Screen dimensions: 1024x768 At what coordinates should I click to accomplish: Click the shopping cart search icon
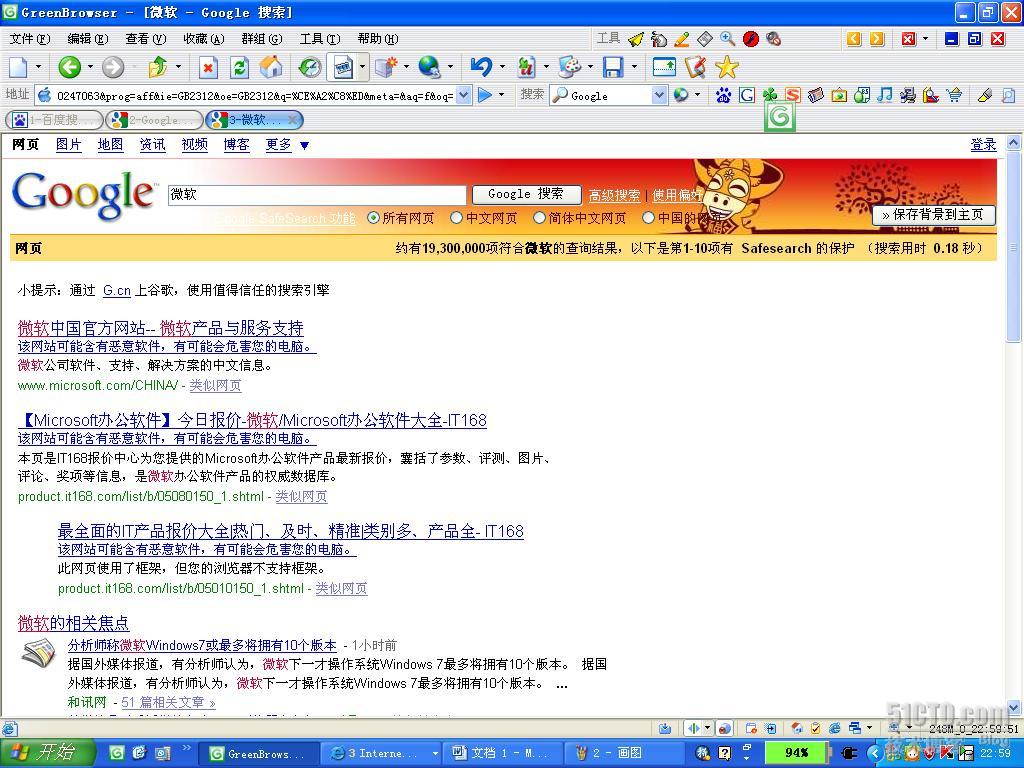pos(954,96)
